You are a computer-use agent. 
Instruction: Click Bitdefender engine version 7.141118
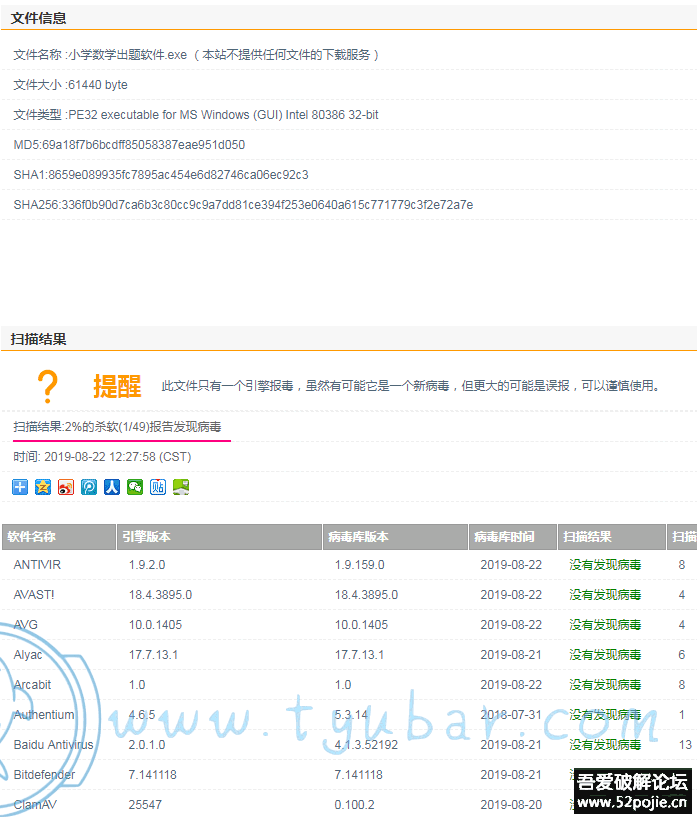pyautogui.click(x=153, y=775)
